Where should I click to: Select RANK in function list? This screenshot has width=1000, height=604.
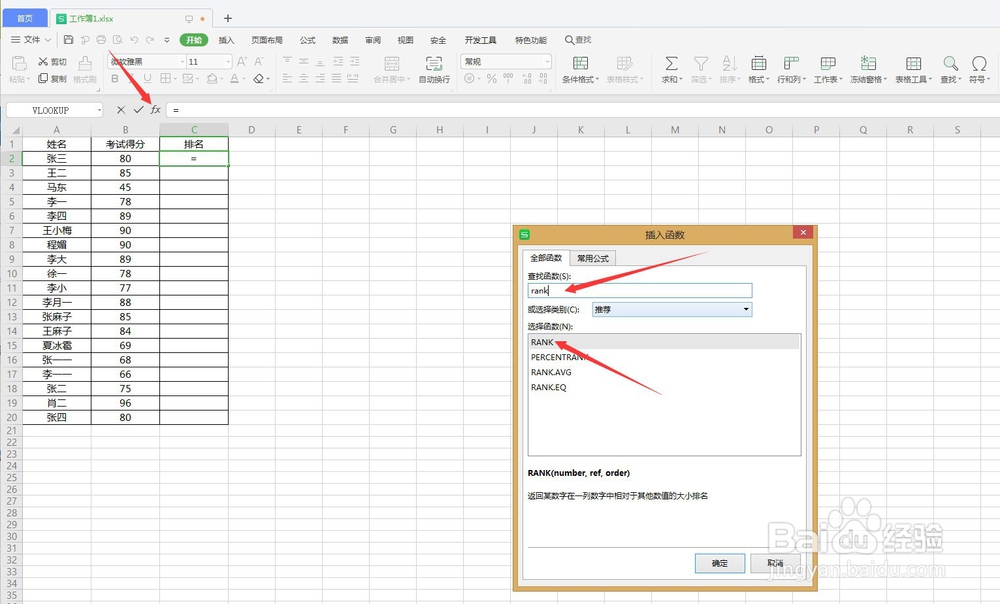point(664,342)
